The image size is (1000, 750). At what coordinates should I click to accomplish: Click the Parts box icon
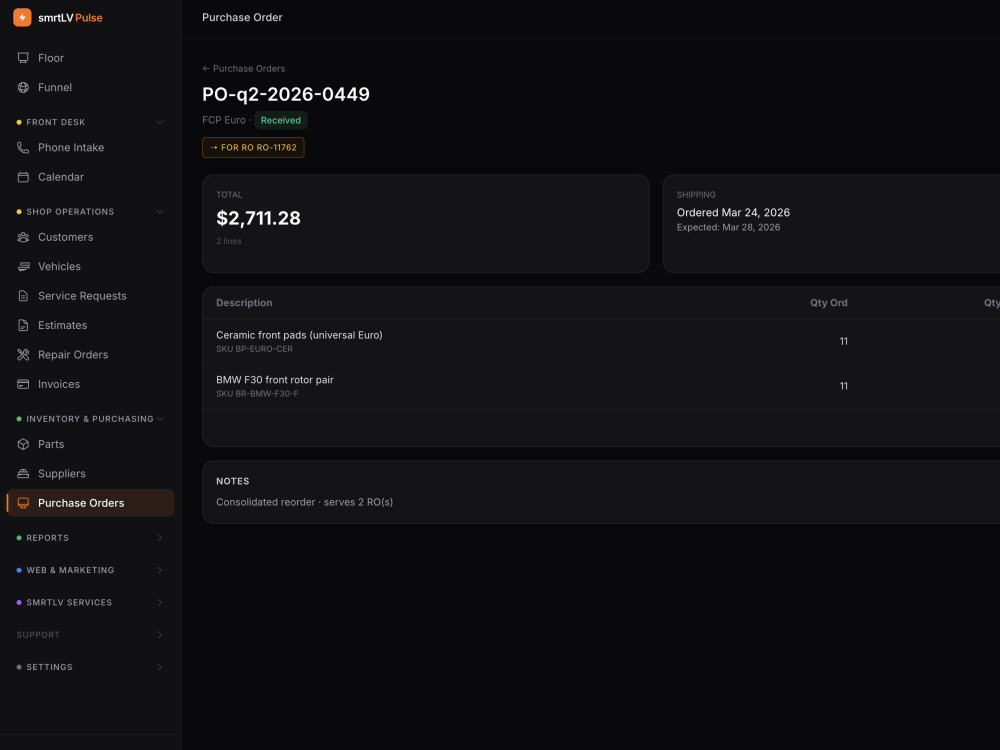coord(23,444)
